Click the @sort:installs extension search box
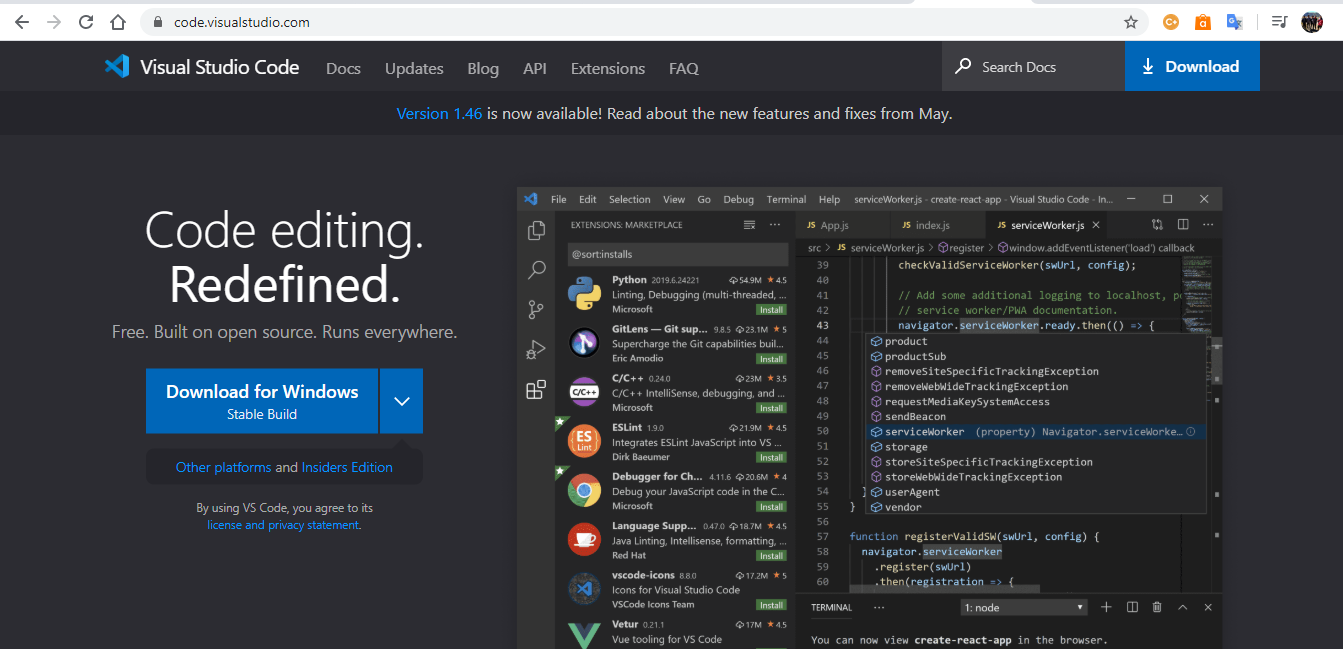Image resolution: width=1343 pixels, height=649 pixels. [678, 254]
